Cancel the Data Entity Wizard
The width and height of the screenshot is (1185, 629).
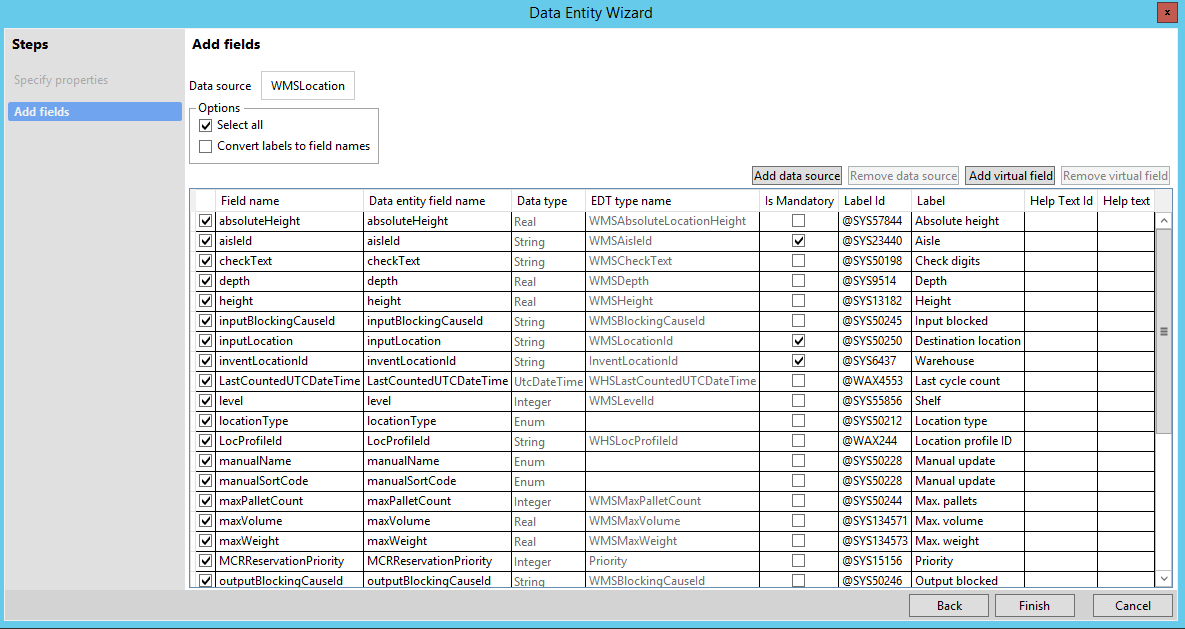click(x=1133, y=606)
